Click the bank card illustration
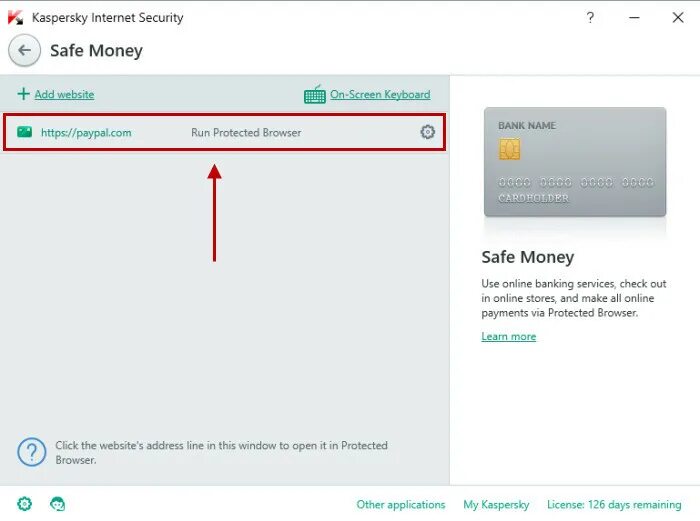This screenshot has height=521, width=700. coord(575,162)
